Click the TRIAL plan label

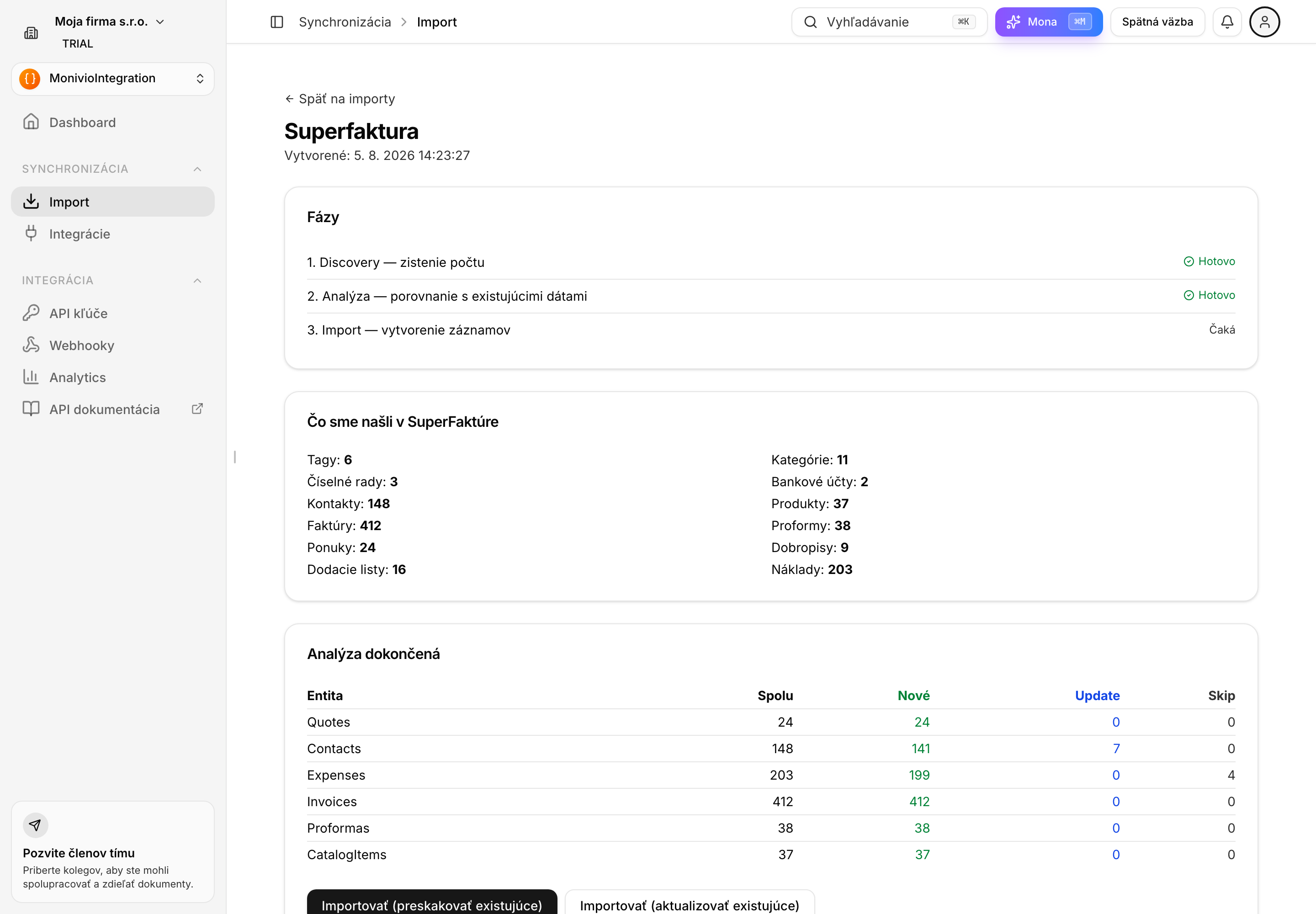point(77,44)
